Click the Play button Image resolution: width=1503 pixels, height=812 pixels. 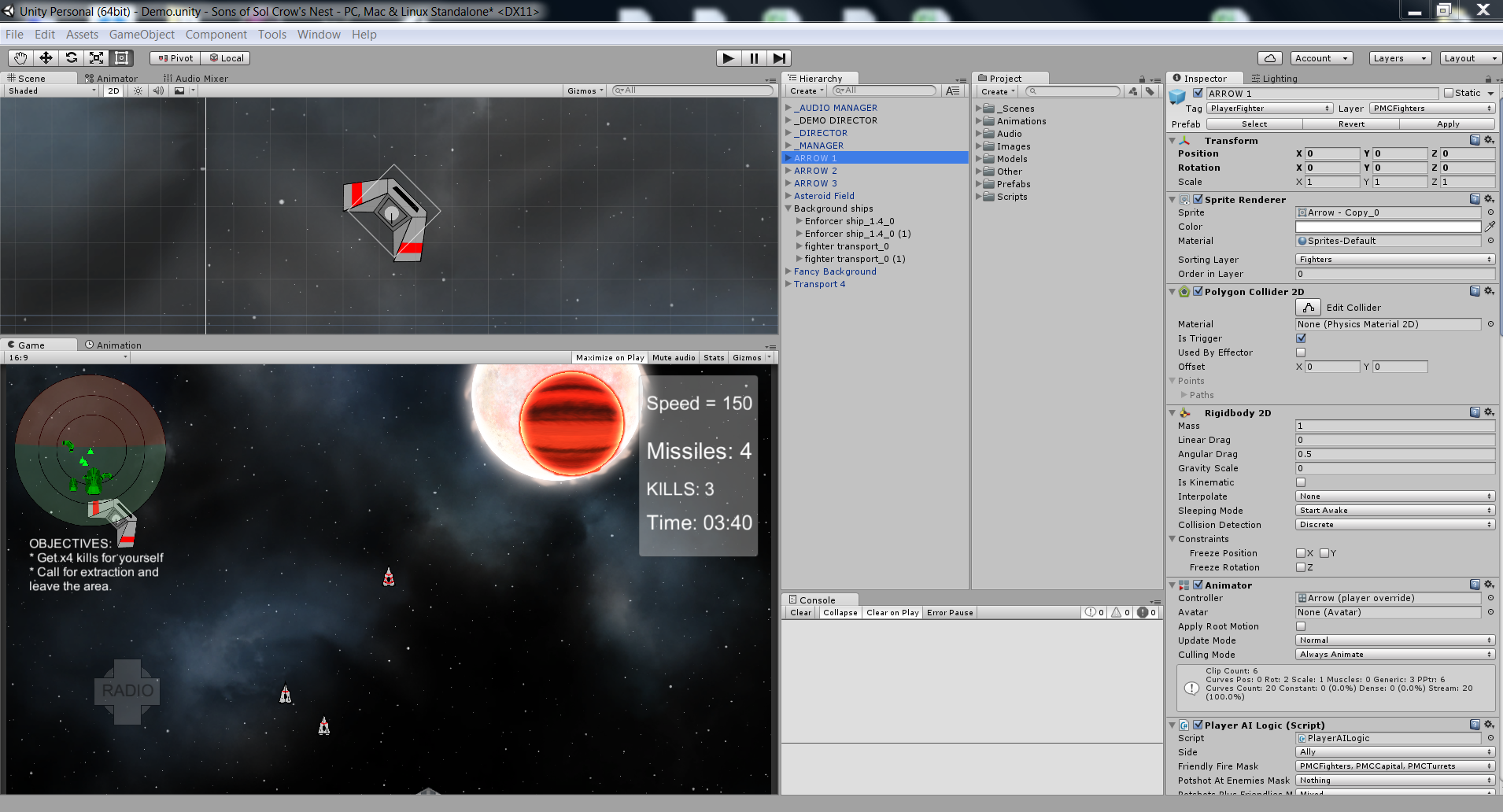coord(729,57)
